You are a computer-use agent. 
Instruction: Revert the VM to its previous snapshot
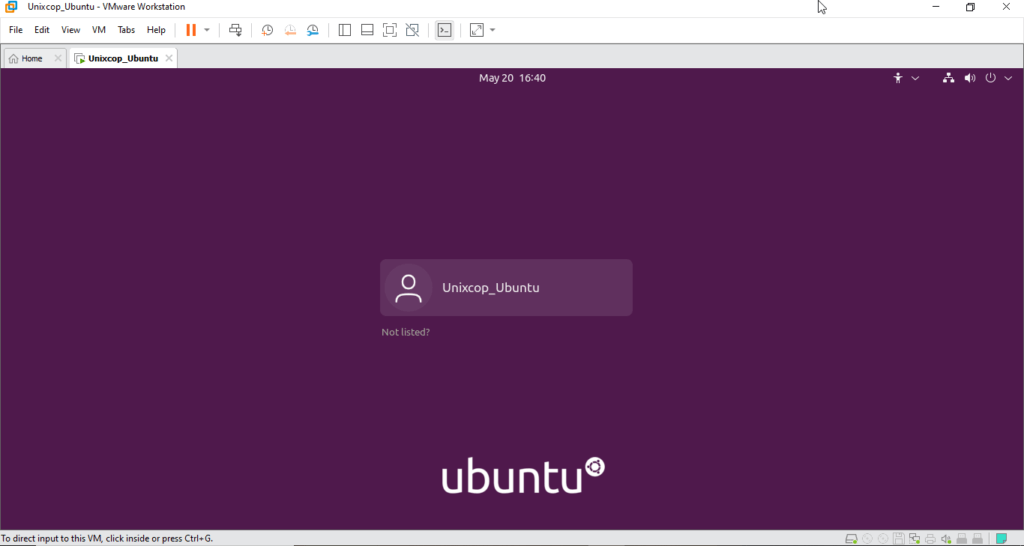point(290,30)
